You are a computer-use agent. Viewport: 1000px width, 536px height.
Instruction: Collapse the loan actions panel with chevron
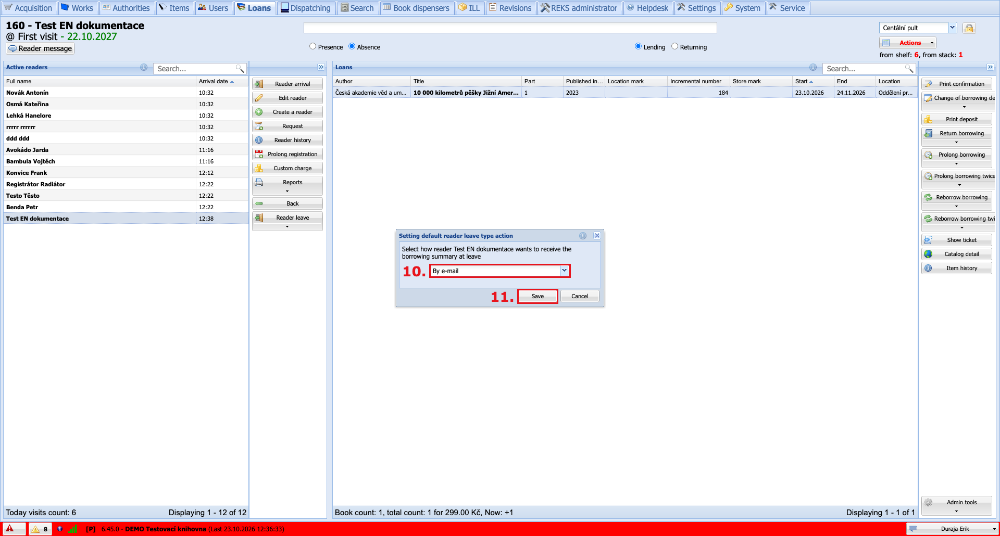990,67
